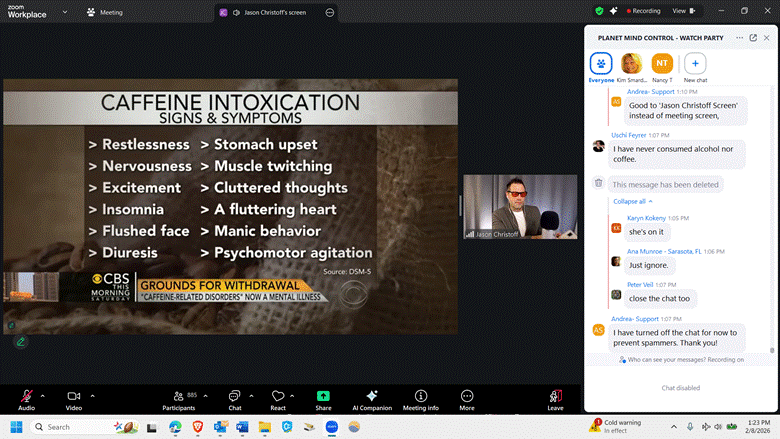Open Brave browser from the taskbar
780x439 pixels.
[198, 427]
